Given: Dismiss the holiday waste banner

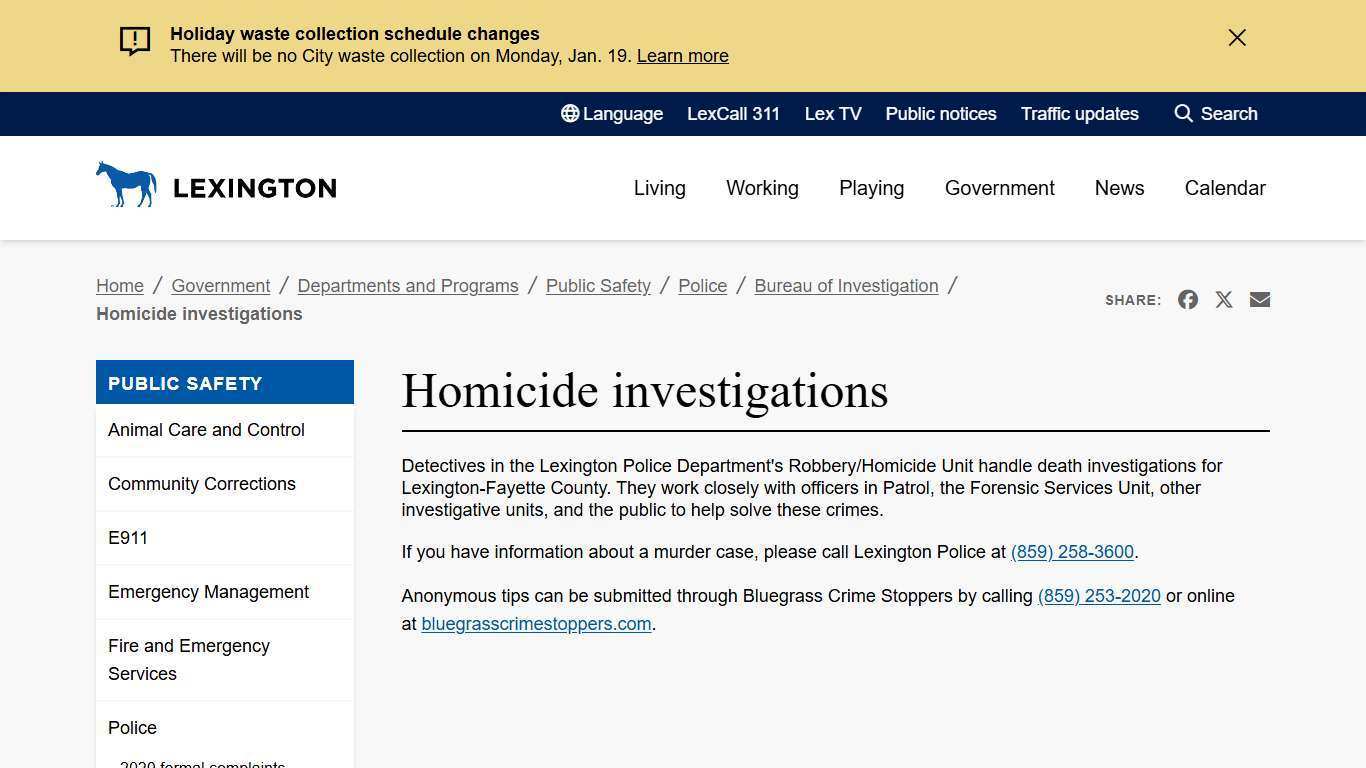Looking at the screenshot, I should pyautogui.click(x=1237, y=37).
